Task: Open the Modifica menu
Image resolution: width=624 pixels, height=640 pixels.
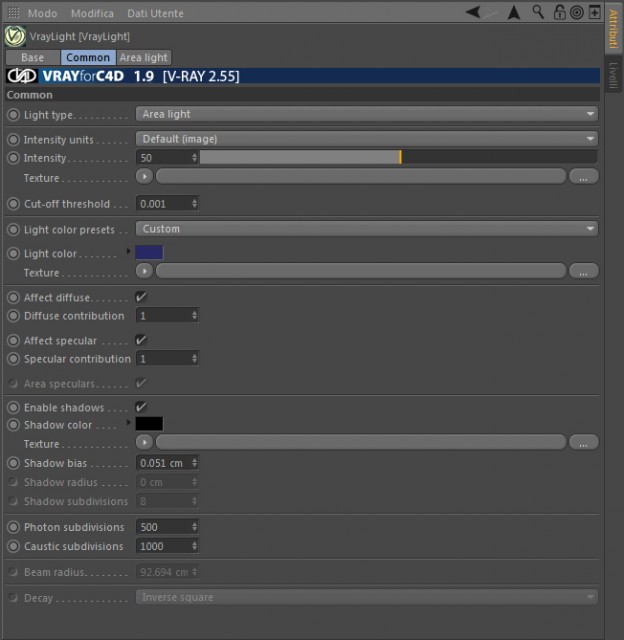Action: [x=92, y=13]
